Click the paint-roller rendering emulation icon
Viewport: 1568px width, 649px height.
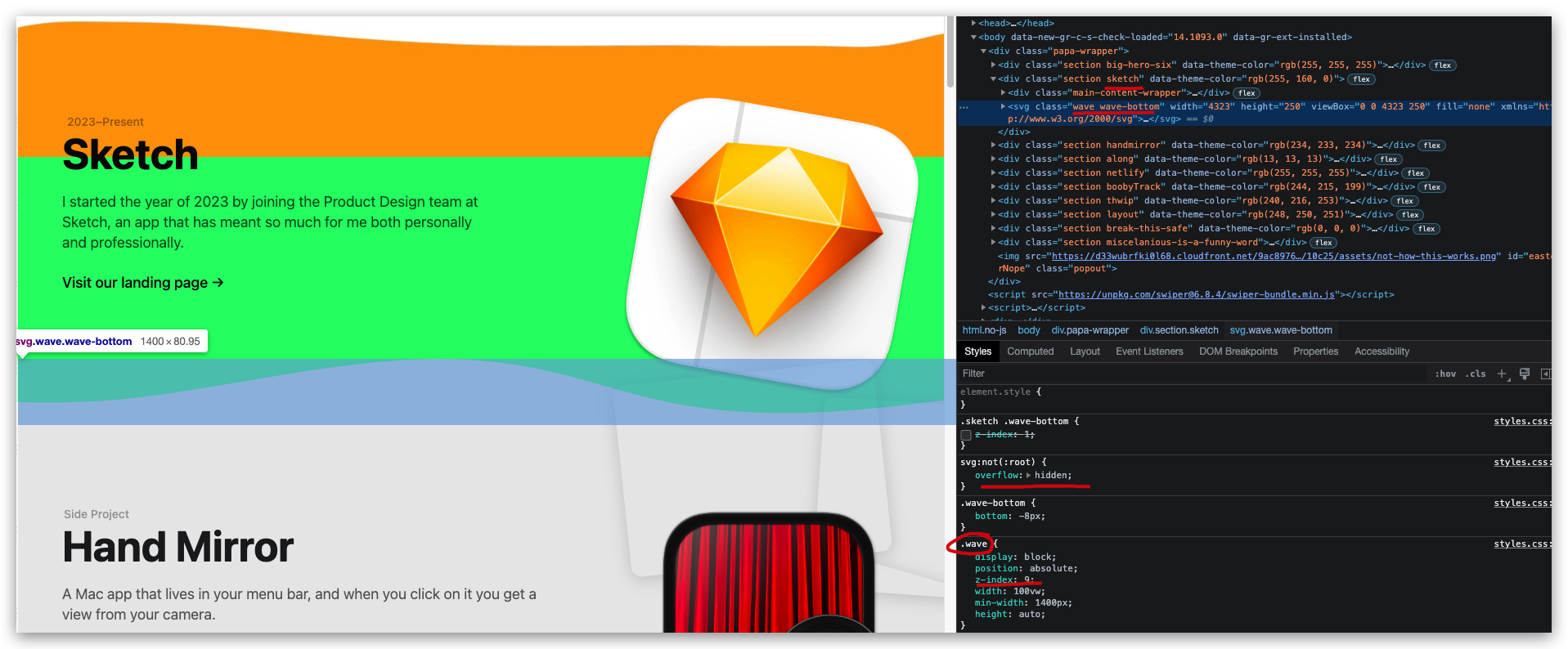point(1525,374)
